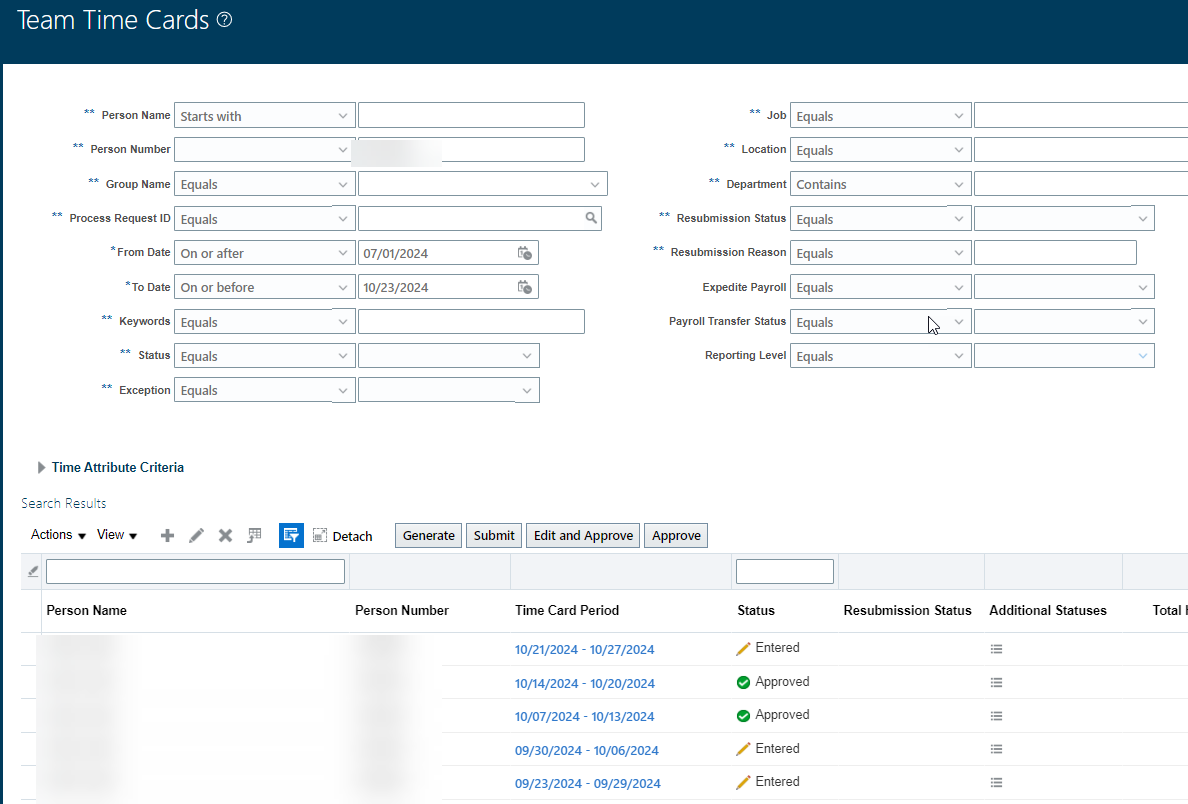Viewport: 1188px width, 804px height.
Task: Open the Process Request ID search picker
Action: point(592,218)
